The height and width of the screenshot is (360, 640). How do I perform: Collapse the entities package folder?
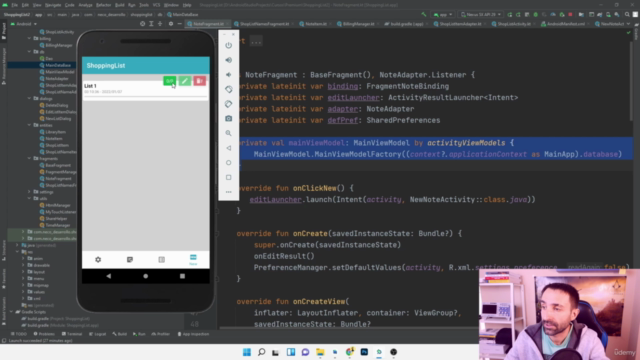click(29, 125)
